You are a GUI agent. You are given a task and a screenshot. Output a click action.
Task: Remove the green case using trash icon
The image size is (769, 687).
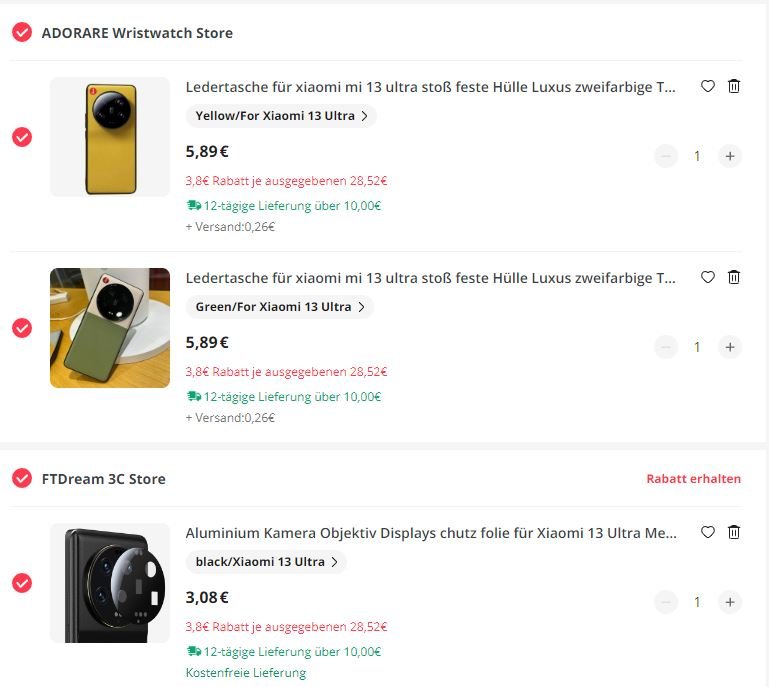(734, 277)
